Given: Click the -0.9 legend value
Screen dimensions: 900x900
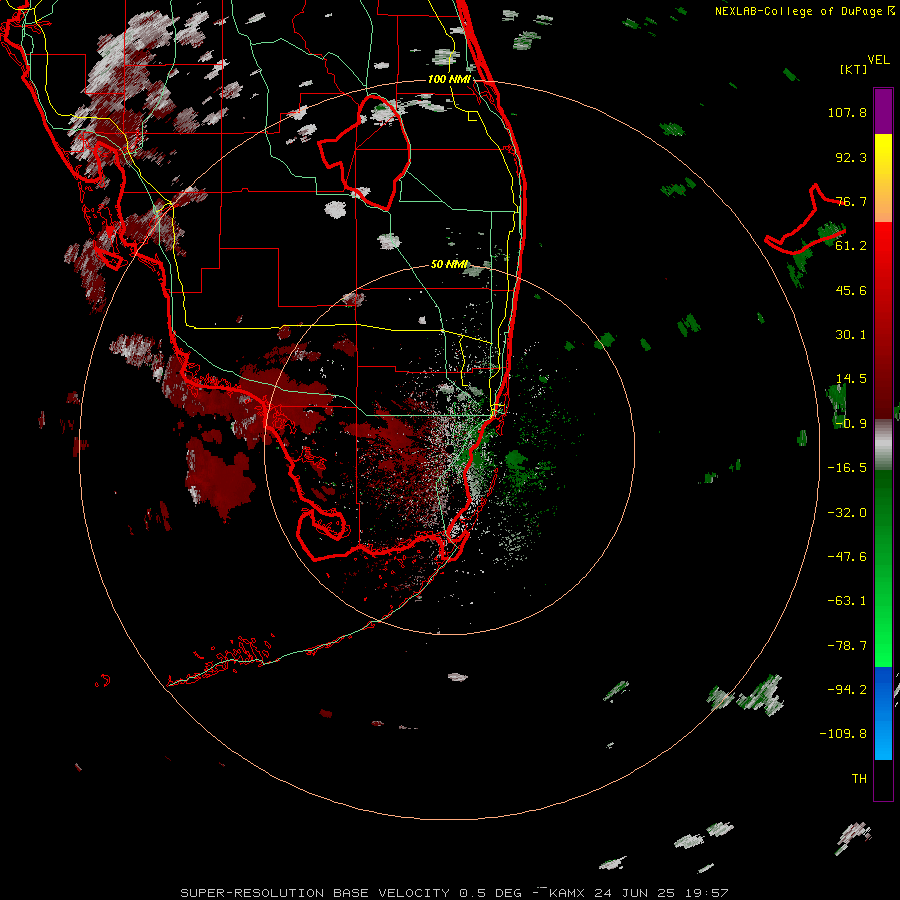Looking at the screenshot, I should [x=851, y=424].
